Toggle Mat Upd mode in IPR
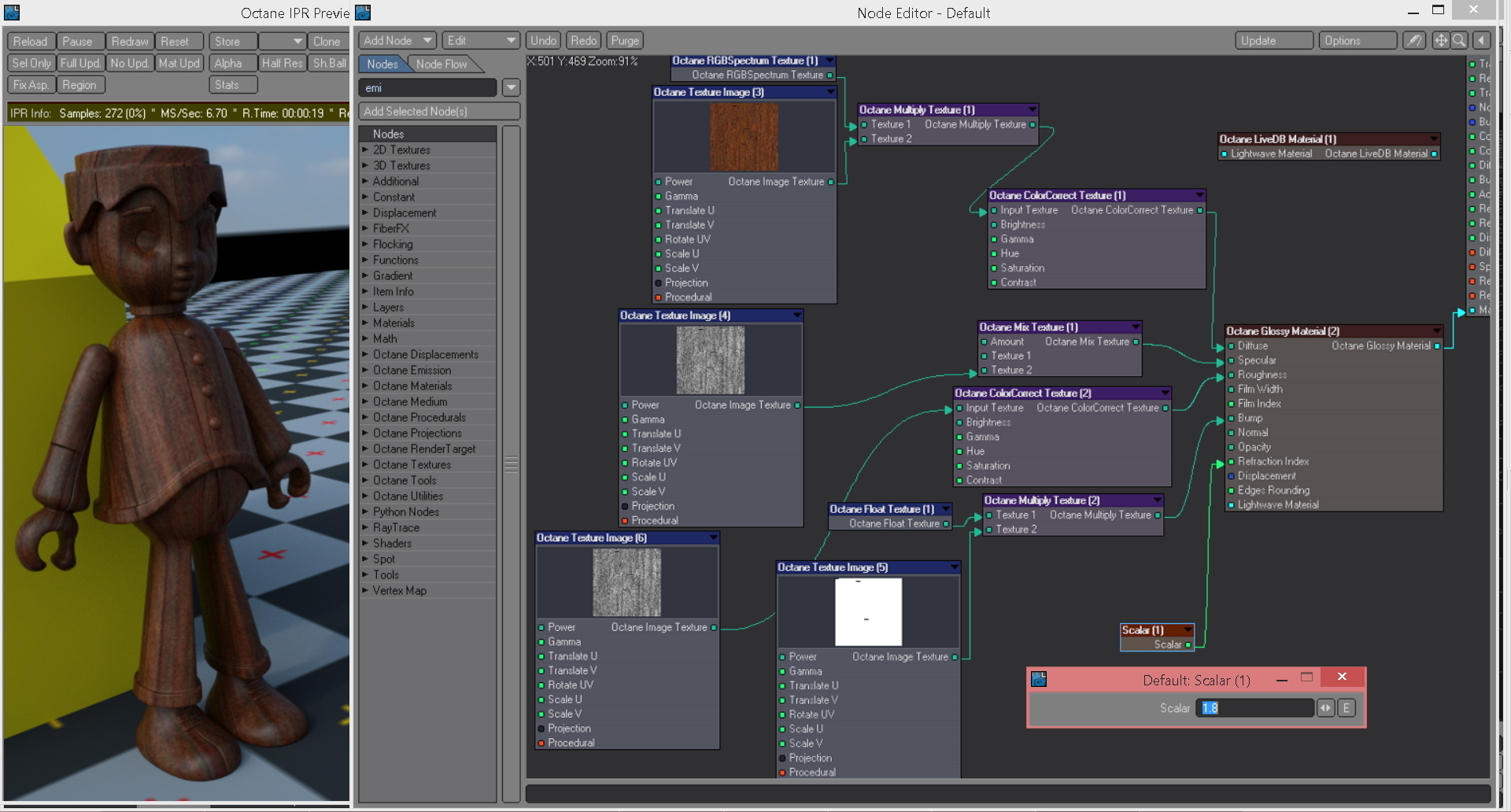This screenshot has width=1511, height=812. 179,63
